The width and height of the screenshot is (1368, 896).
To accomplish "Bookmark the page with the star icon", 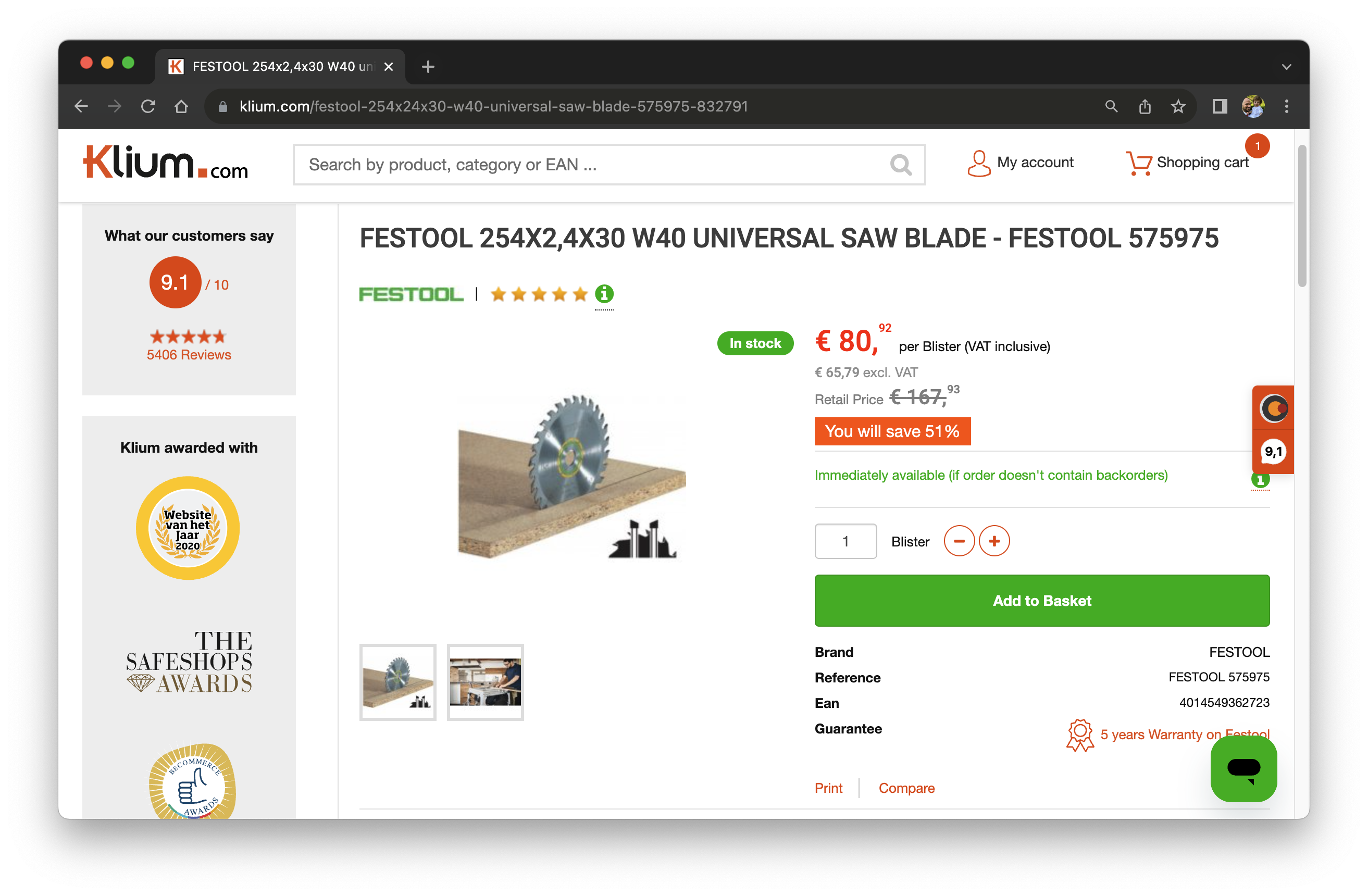I will point(1178,106).
